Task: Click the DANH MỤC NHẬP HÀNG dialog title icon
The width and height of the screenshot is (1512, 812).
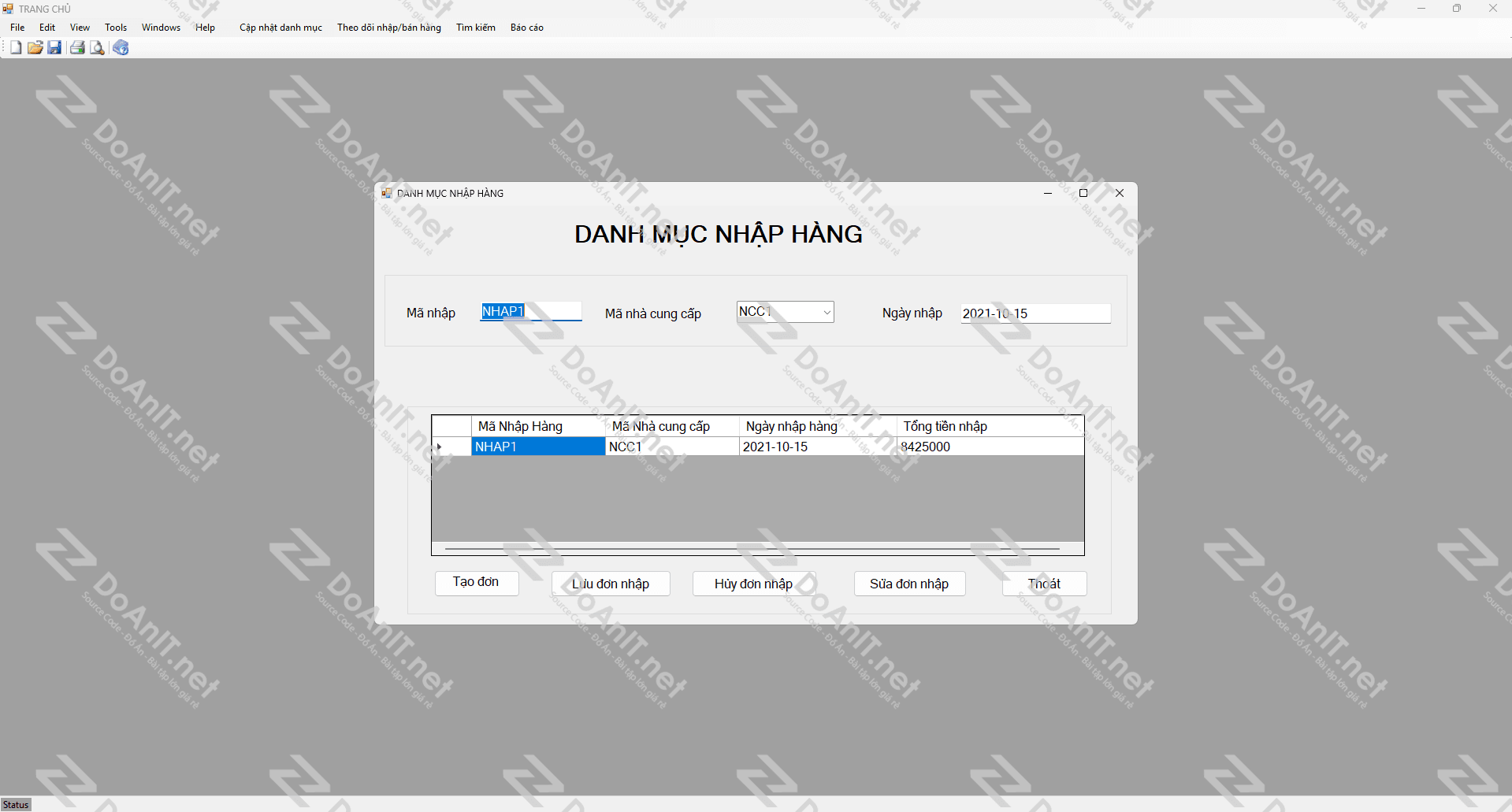Action: [387, 193]
